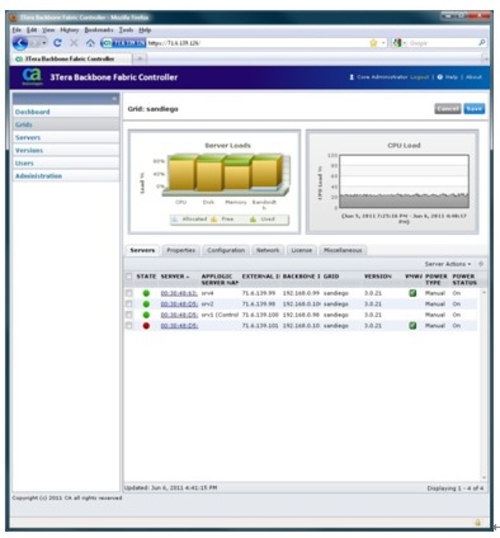Bookmark the page with the star icon

[373, 43]
